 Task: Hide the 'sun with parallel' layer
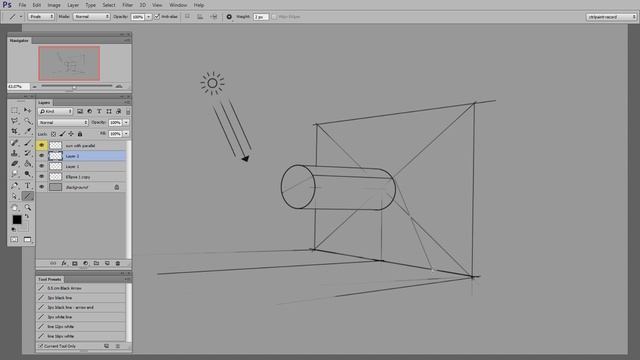click(42, 145)
